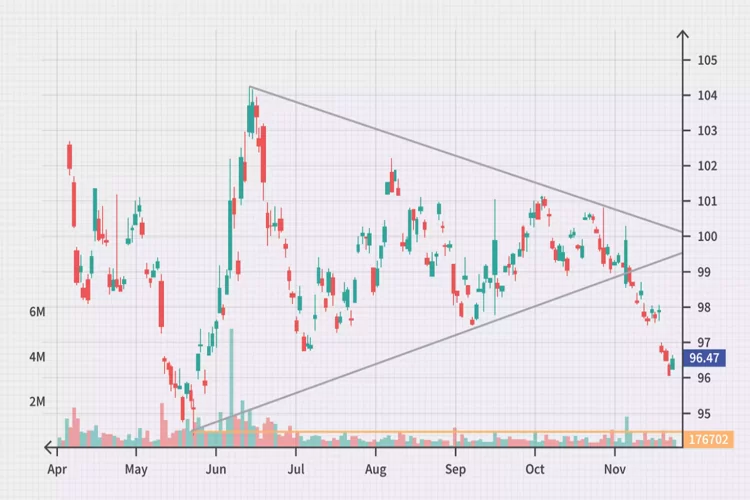Click the 6M volume axis label
This screenshot has height=500, width=750.
[37, 312]
